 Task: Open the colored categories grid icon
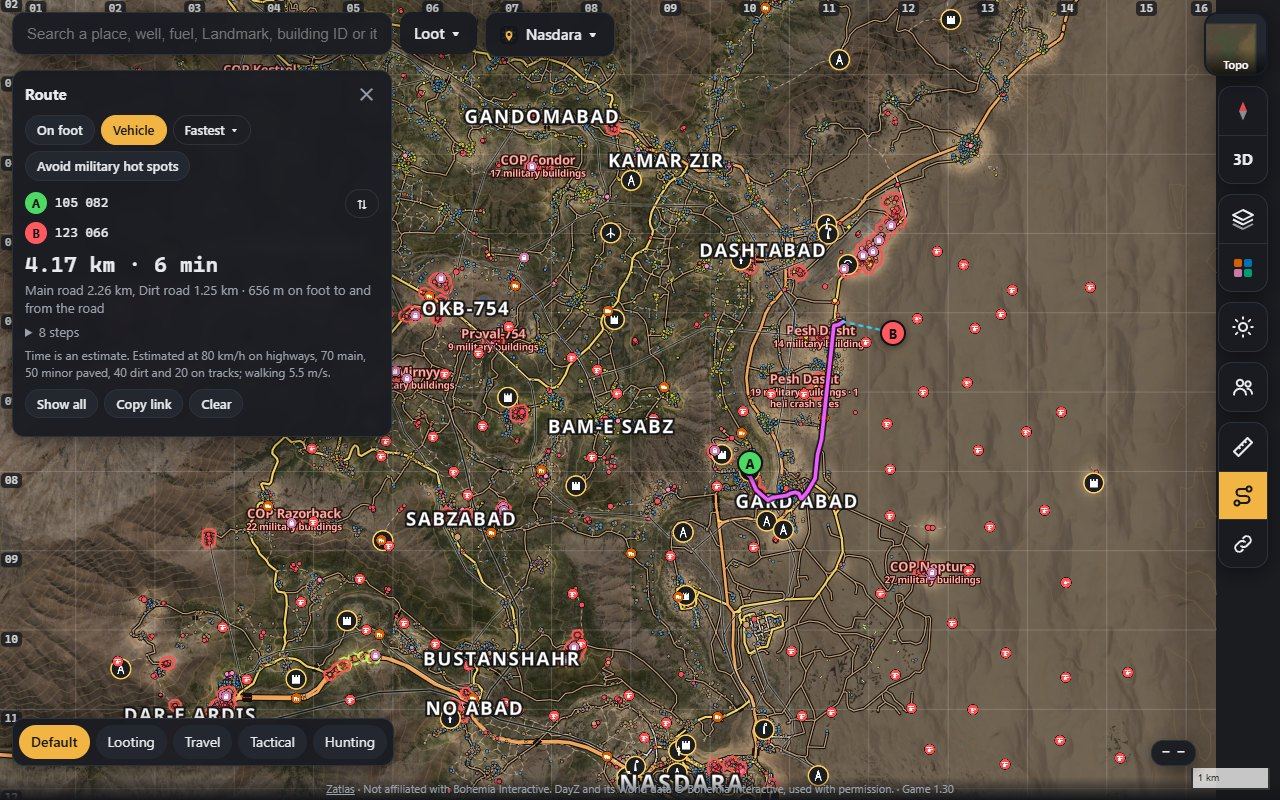pos(1243,268)
